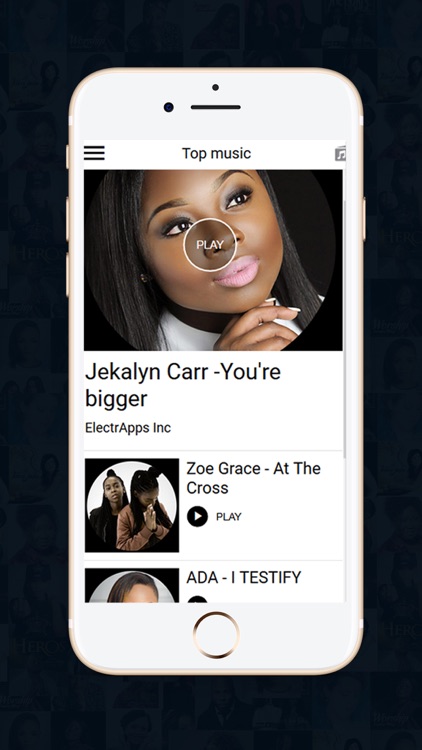Click PLAY text beside Zoe Grace track

229,517
